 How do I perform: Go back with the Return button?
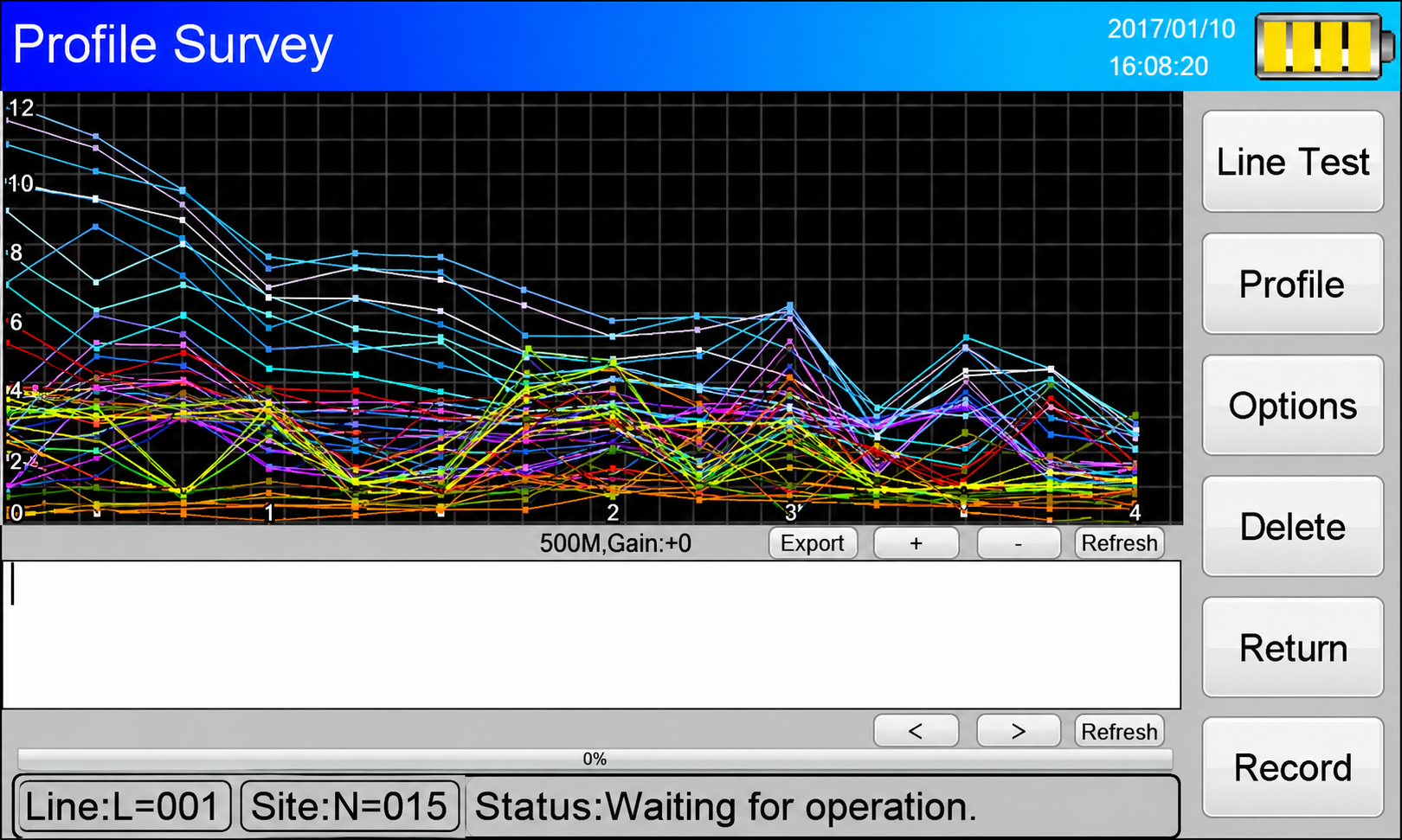point(1293,647)
